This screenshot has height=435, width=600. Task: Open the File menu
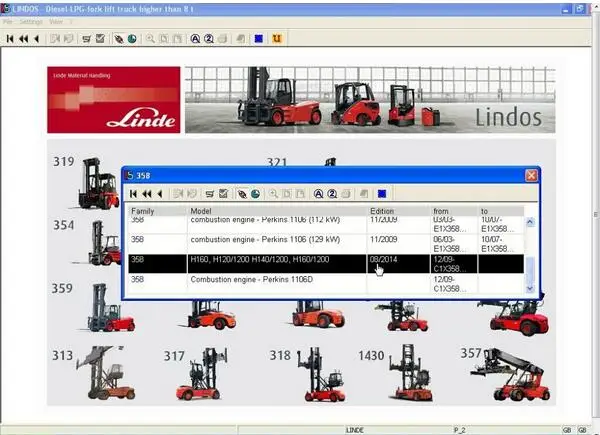[8, 22]
